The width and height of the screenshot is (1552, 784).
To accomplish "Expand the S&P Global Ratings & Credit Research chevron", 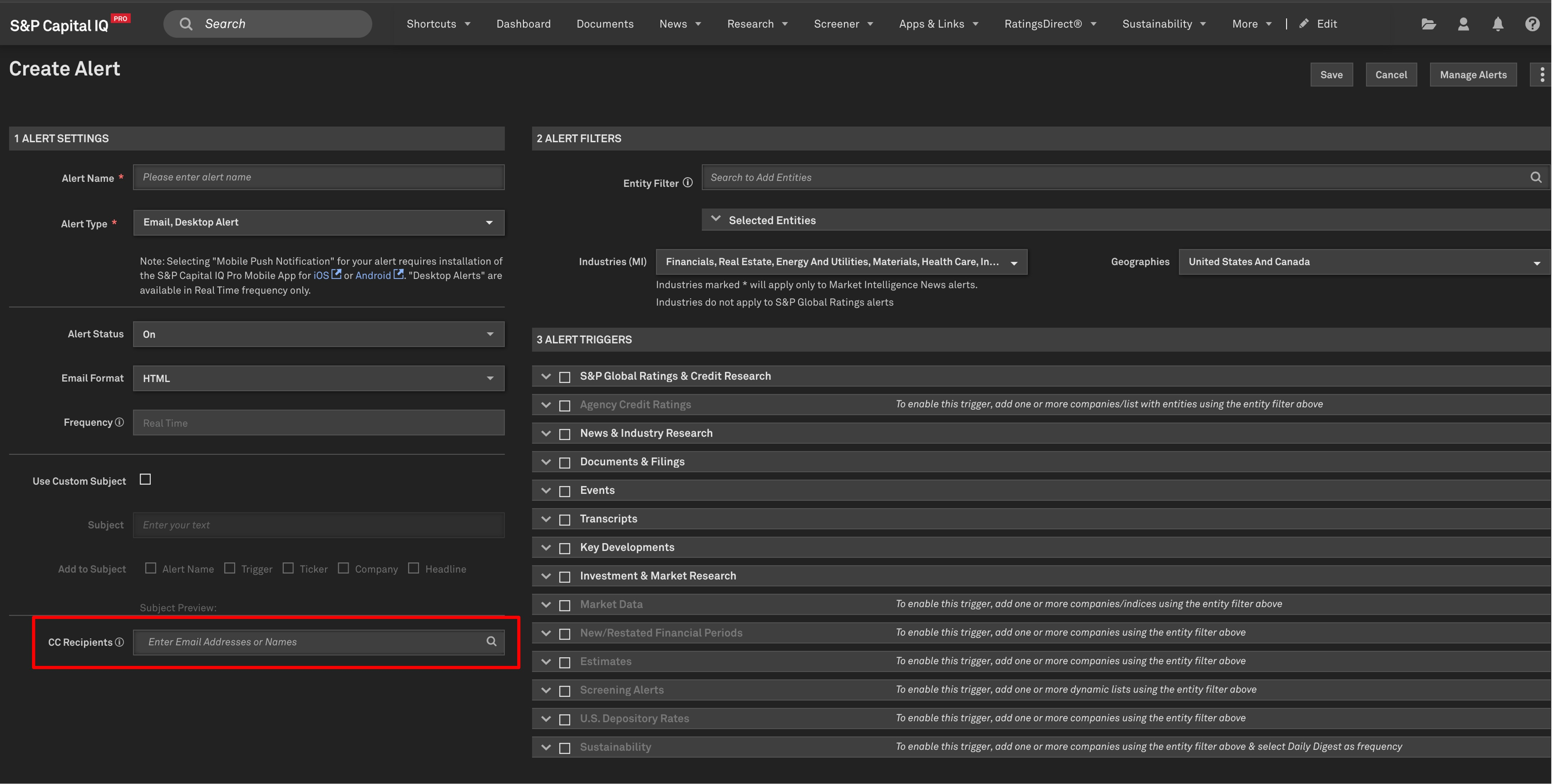I will 546,377.
